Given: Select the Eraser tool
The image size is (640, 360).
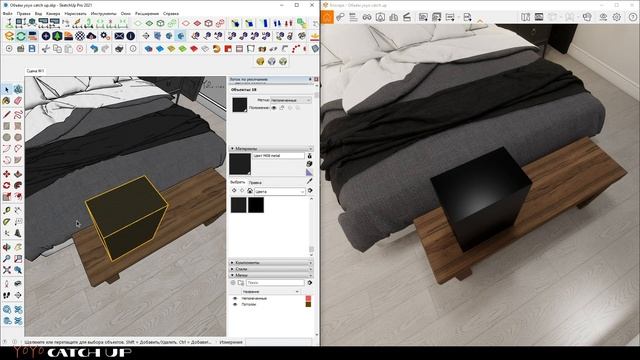Looking at the screenshot, I should click(18, 101).
